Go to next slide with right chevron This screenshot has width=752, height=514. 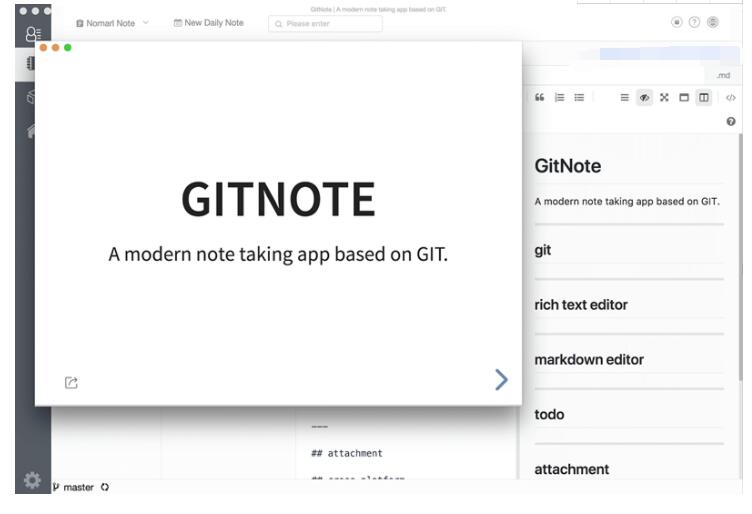(501, 380)
